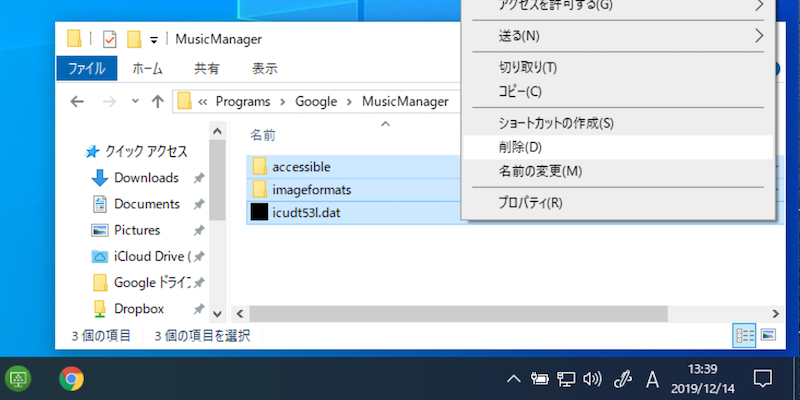This screenshot has height=400, width=800.
Task: Expand the recent locations dropdown arrow
Action: pos(134,102)
